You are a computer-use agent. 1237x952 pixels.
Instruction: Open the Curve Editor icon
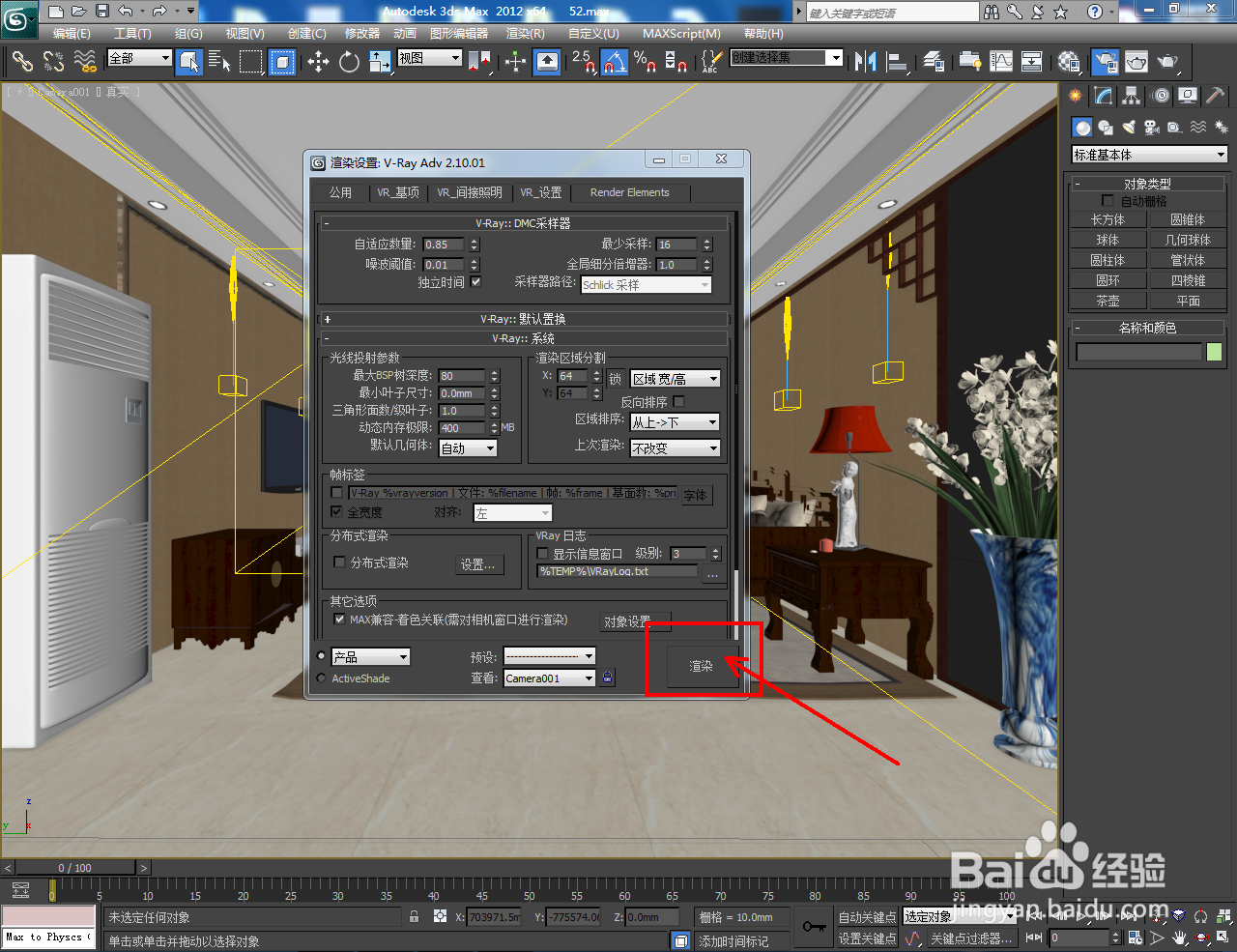pyautogui.click(x=1001, y=62)
